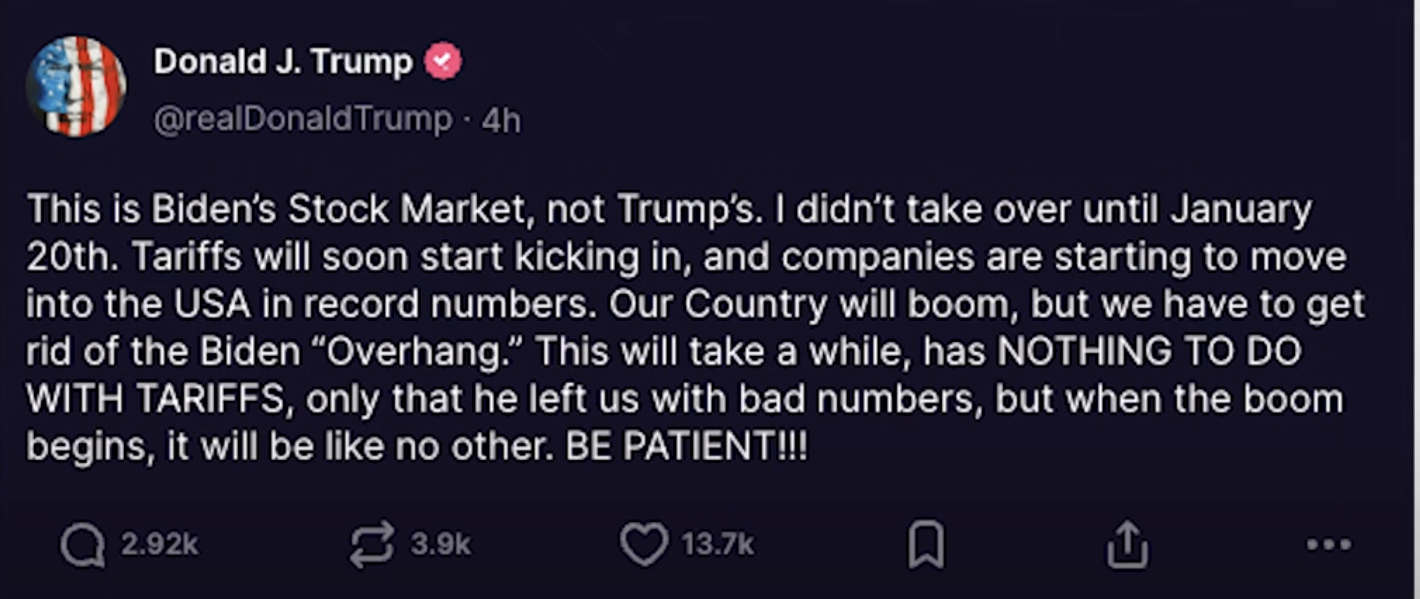Click the repost arrows icon

[x=371, y=545]
